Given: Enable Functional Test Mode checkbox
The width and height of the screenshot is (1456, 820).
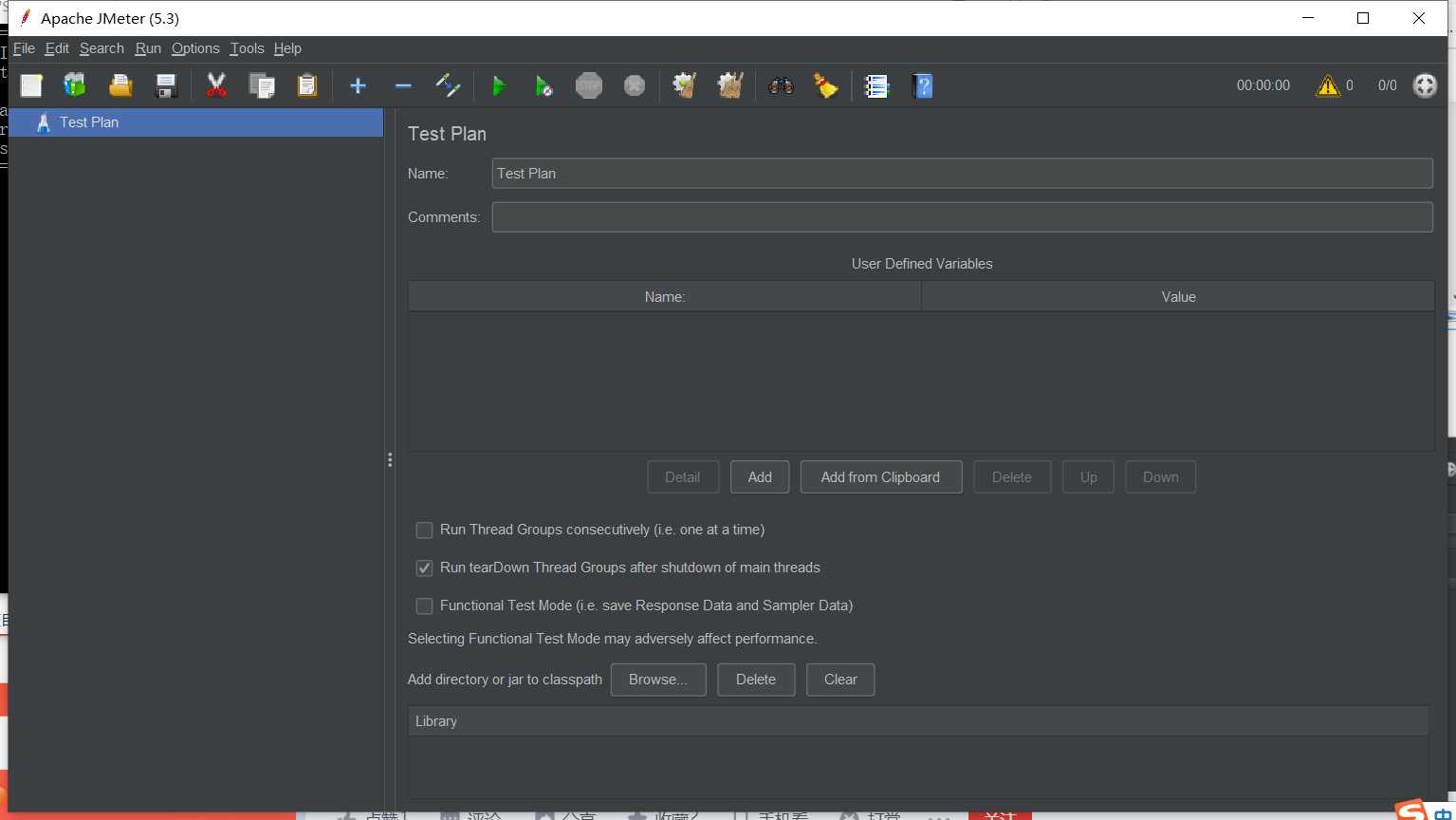Looking at the screenshot, I should (424, 606).
